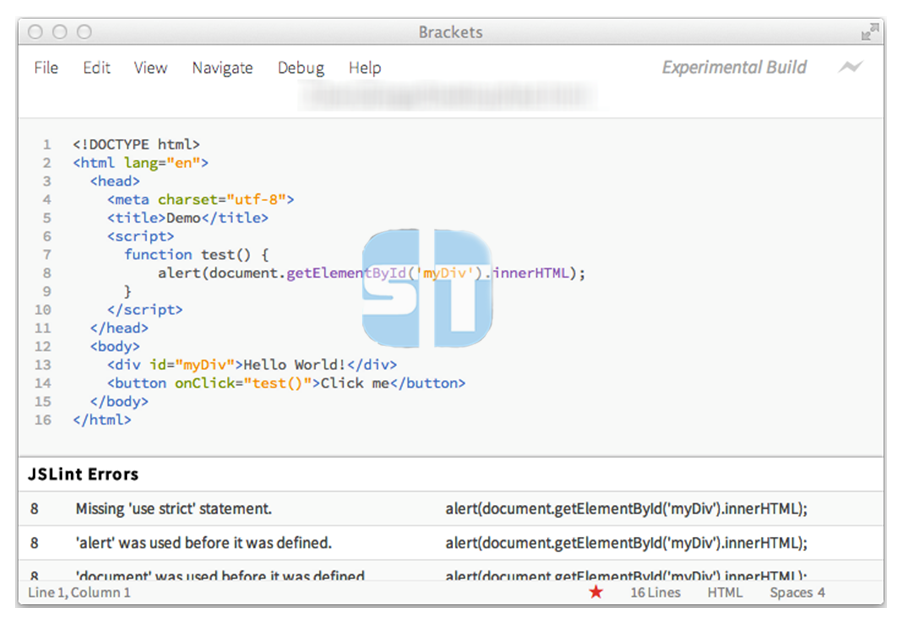Click the closing </script> tag line
Image resolution: width=900 pixels, height=623 pixels.
tap(145, 310)
